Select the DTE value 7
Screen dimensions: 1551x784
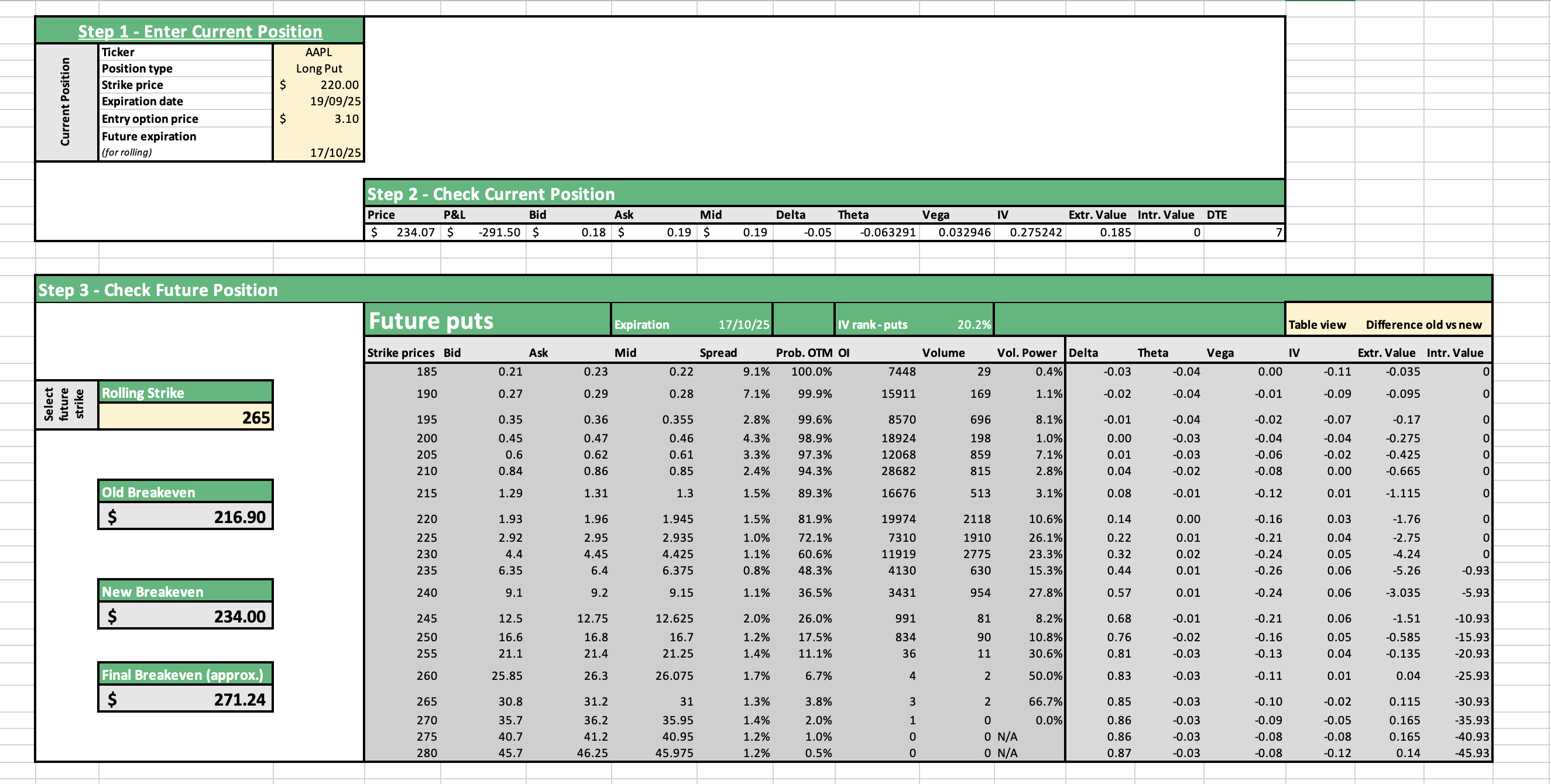coord(1244,232)
